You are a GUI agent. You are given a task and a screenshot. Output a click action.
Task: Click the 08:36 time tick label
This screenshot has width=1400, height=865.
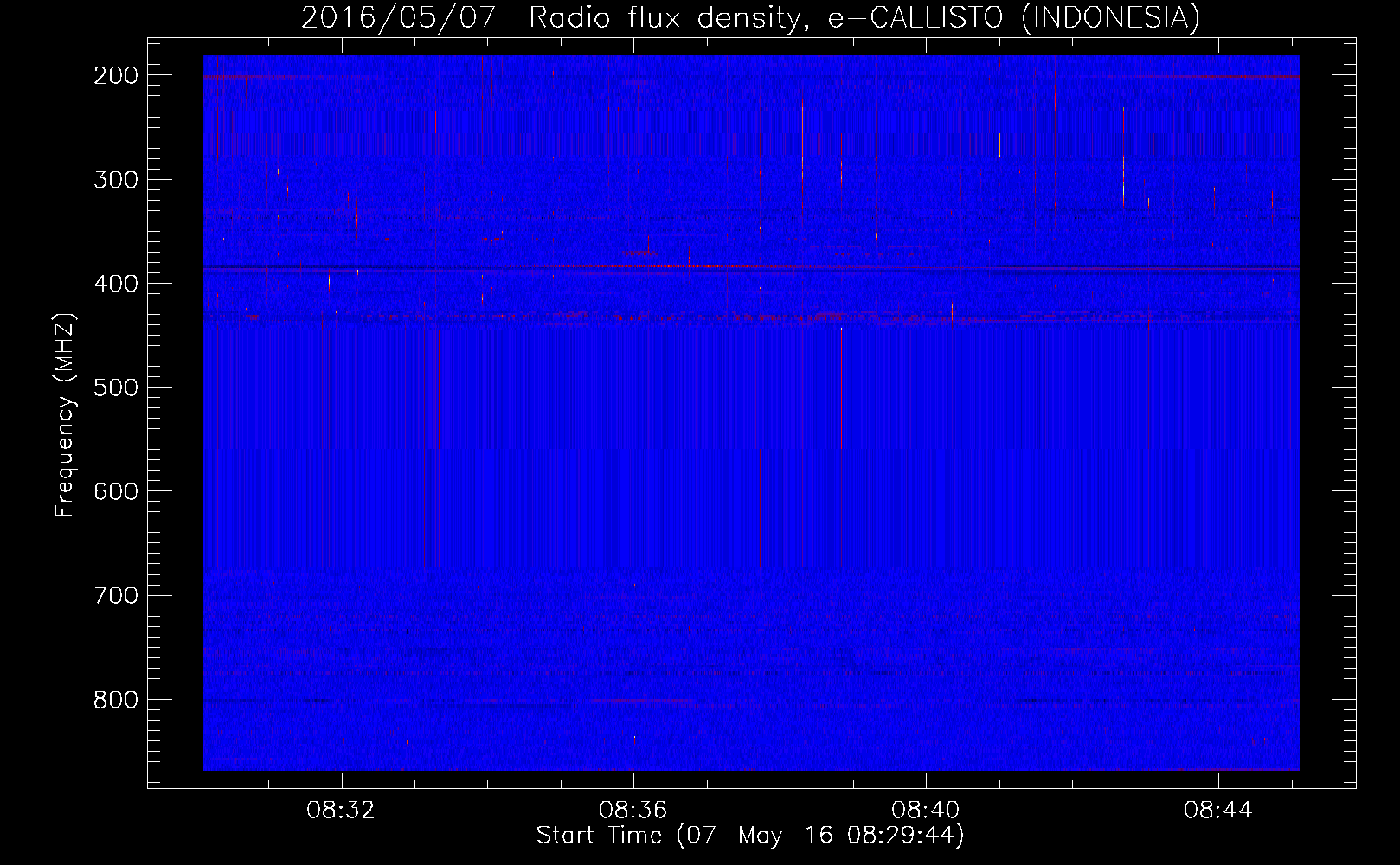click(x=633, y=811)
